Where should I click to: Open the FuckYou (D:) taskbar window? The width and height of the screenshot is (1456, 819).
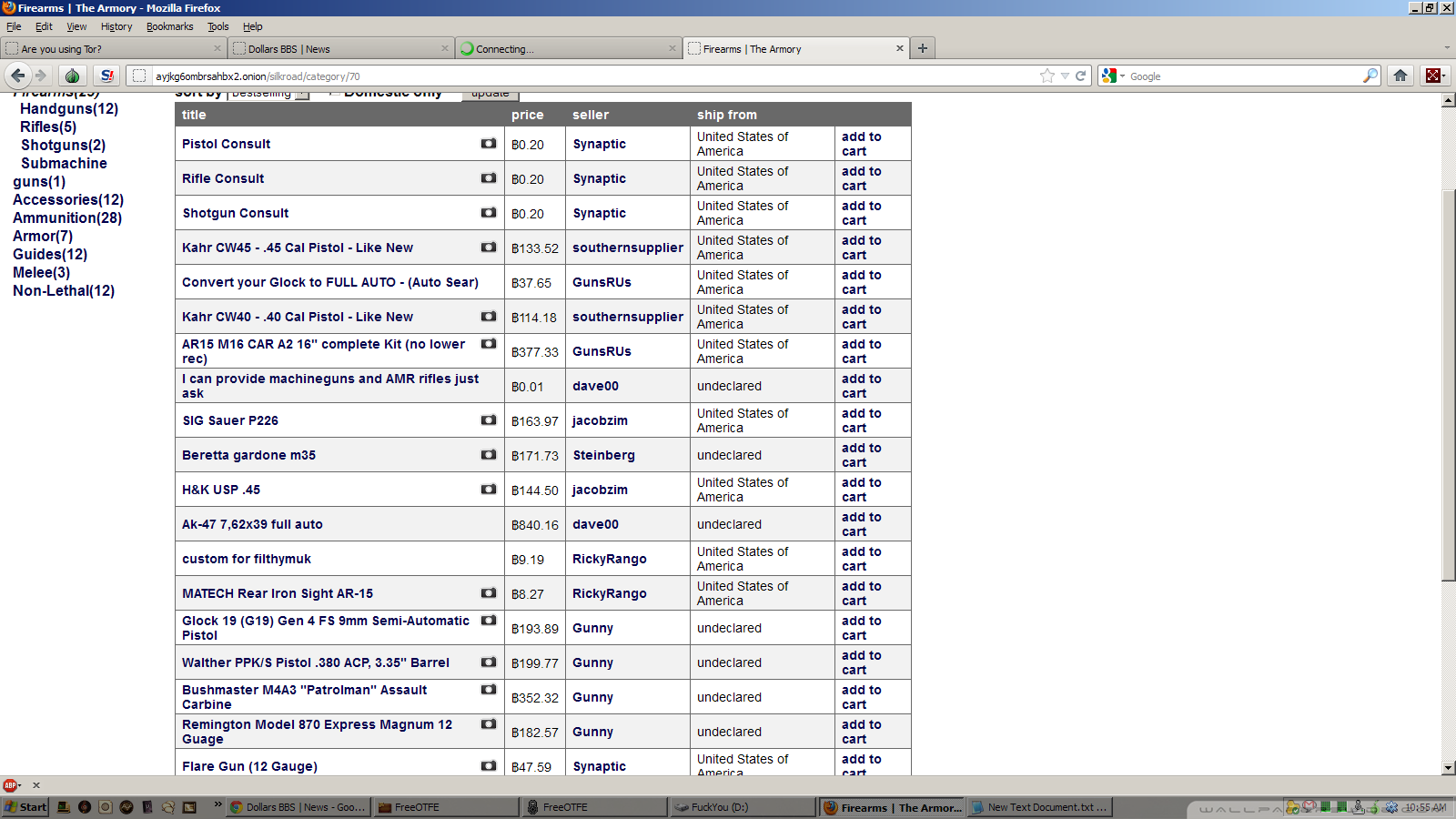pyautogui.click(x=742, y=806)
